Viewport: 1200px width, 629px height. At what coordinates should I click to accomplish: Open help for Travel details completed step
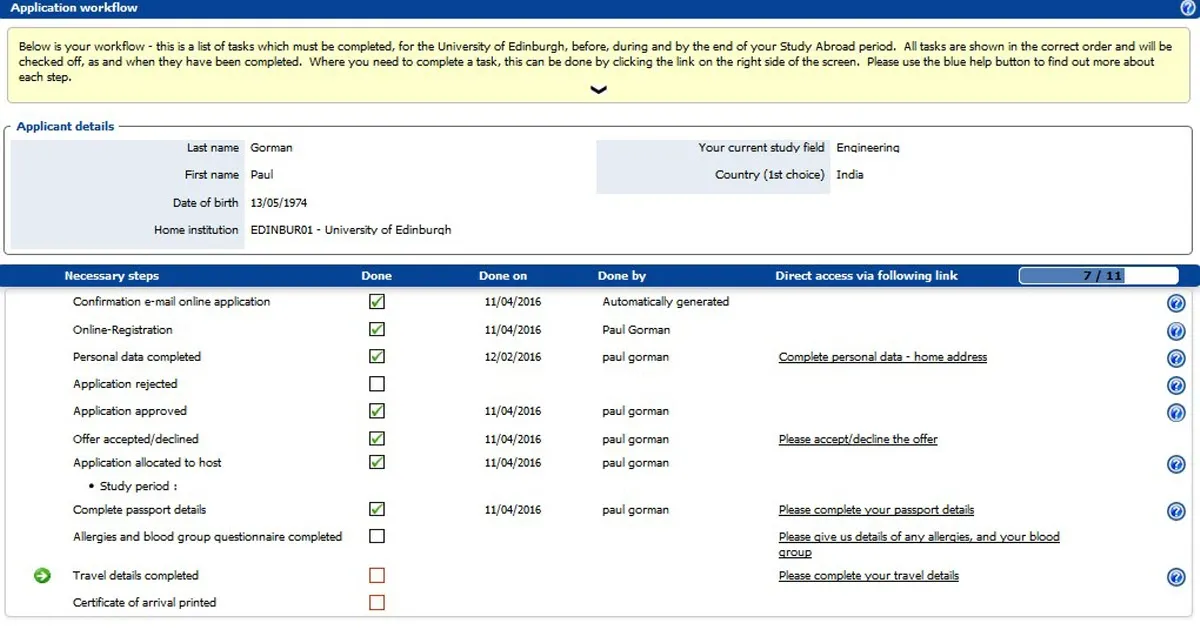click(1176, 576)
